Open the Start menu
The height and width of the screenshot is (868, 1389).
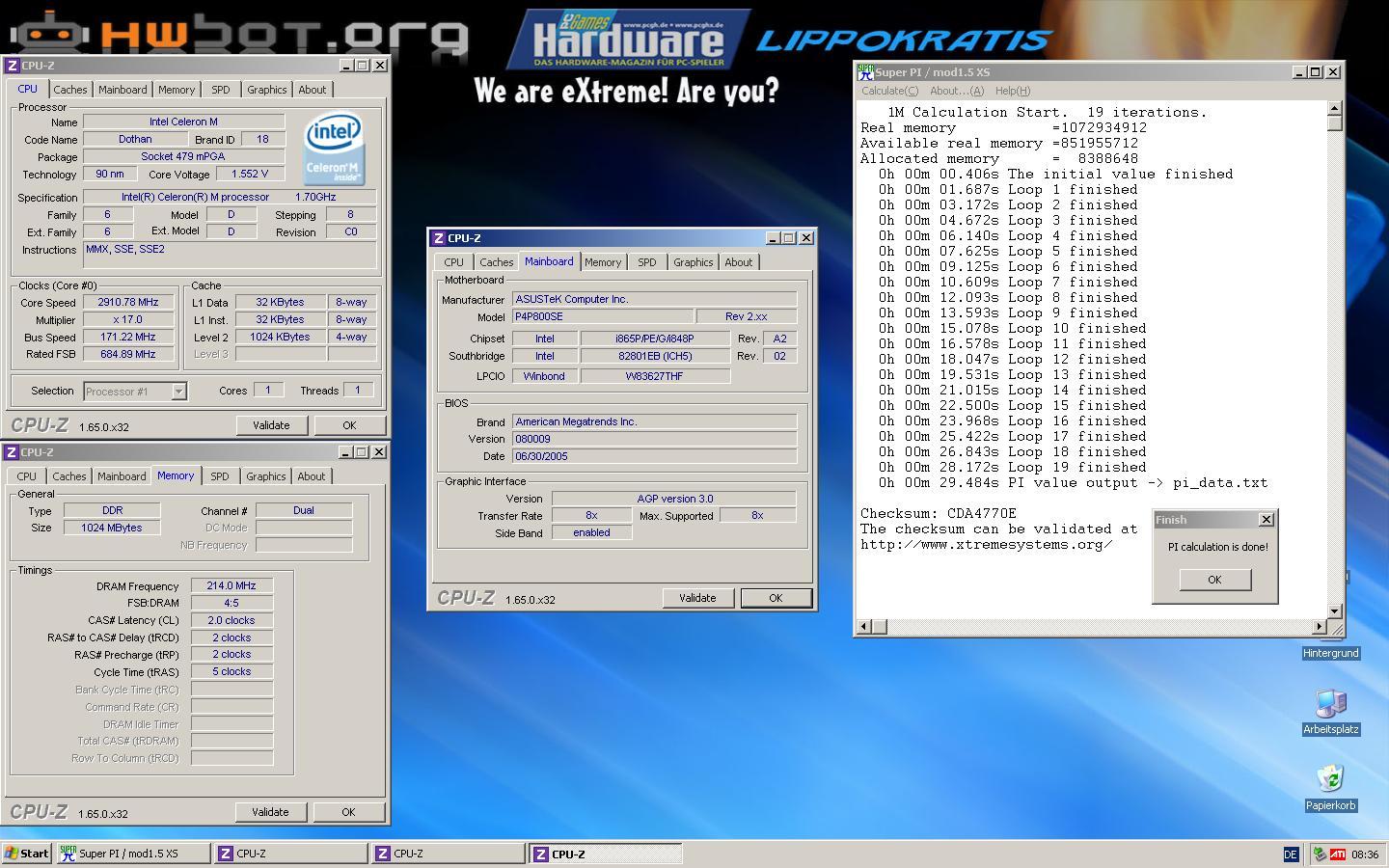[x=27, y=853]
